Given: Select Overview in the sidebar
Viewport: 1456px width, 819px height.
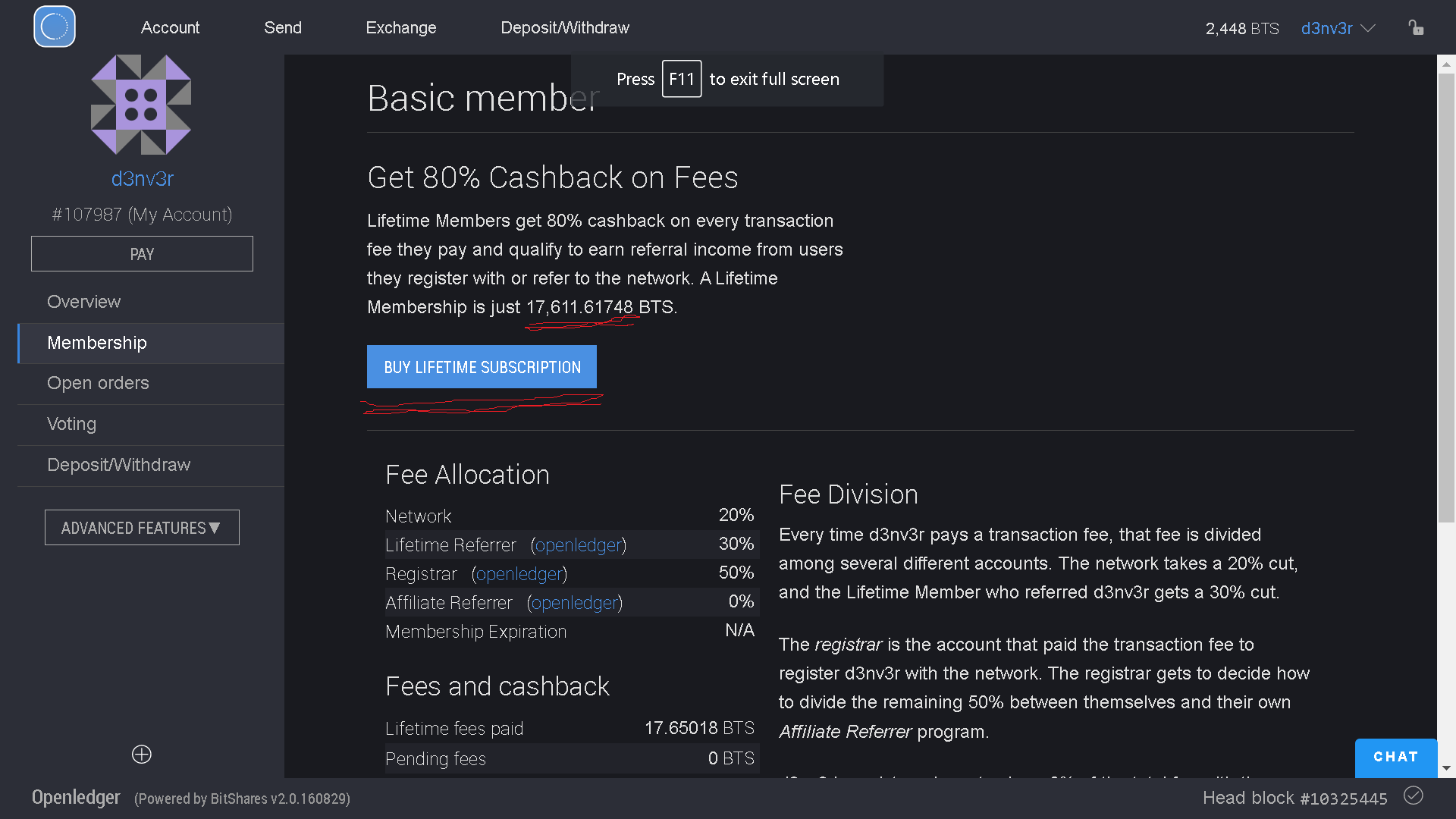Looking at the screenshot, I should click(151, 302).
